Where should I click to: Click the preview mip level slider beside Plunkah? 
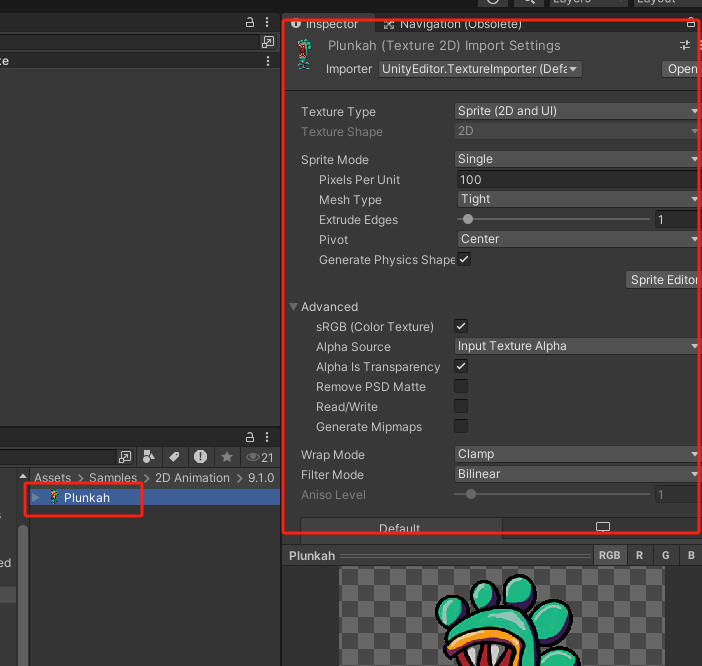tap(466, 556)
